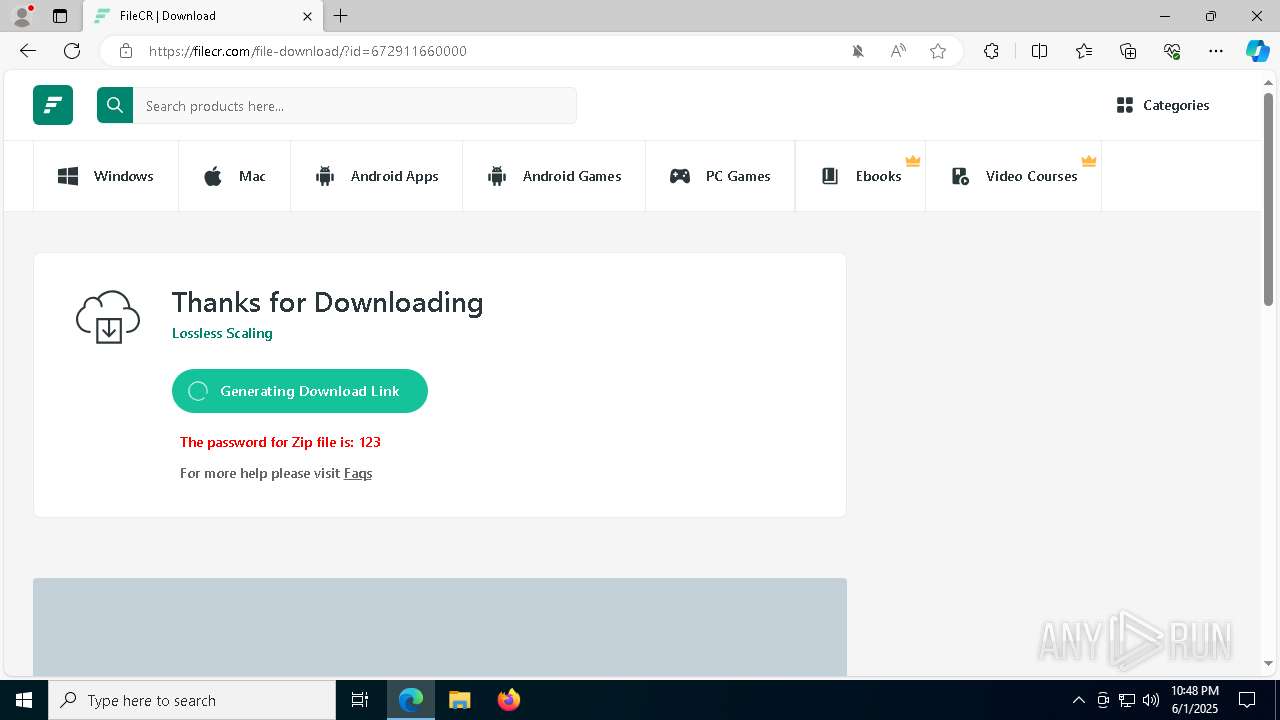Open the Android Games category tab
This screenshot has width=1280, height=720.
tap(554, 176)
